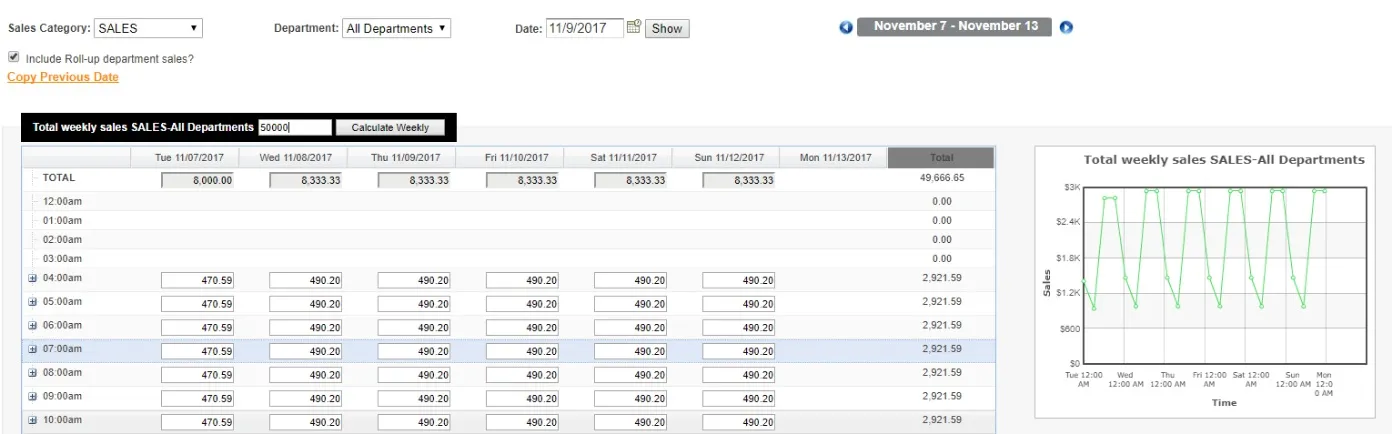This screenshot has width=1392, height=434.
Task: Click the chart title Total weekly sales
Action: (x=1224, y=160)
